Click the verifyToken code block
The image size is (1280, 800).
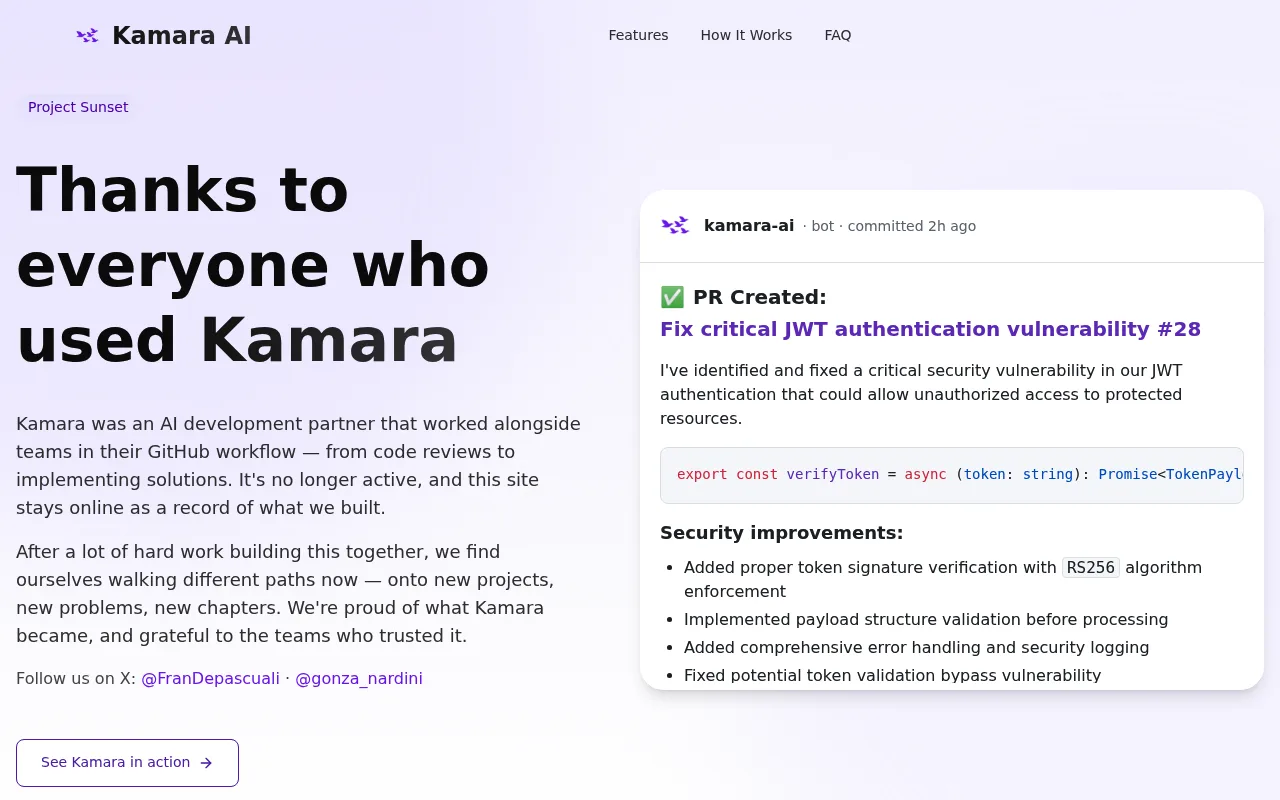point(952,475)
